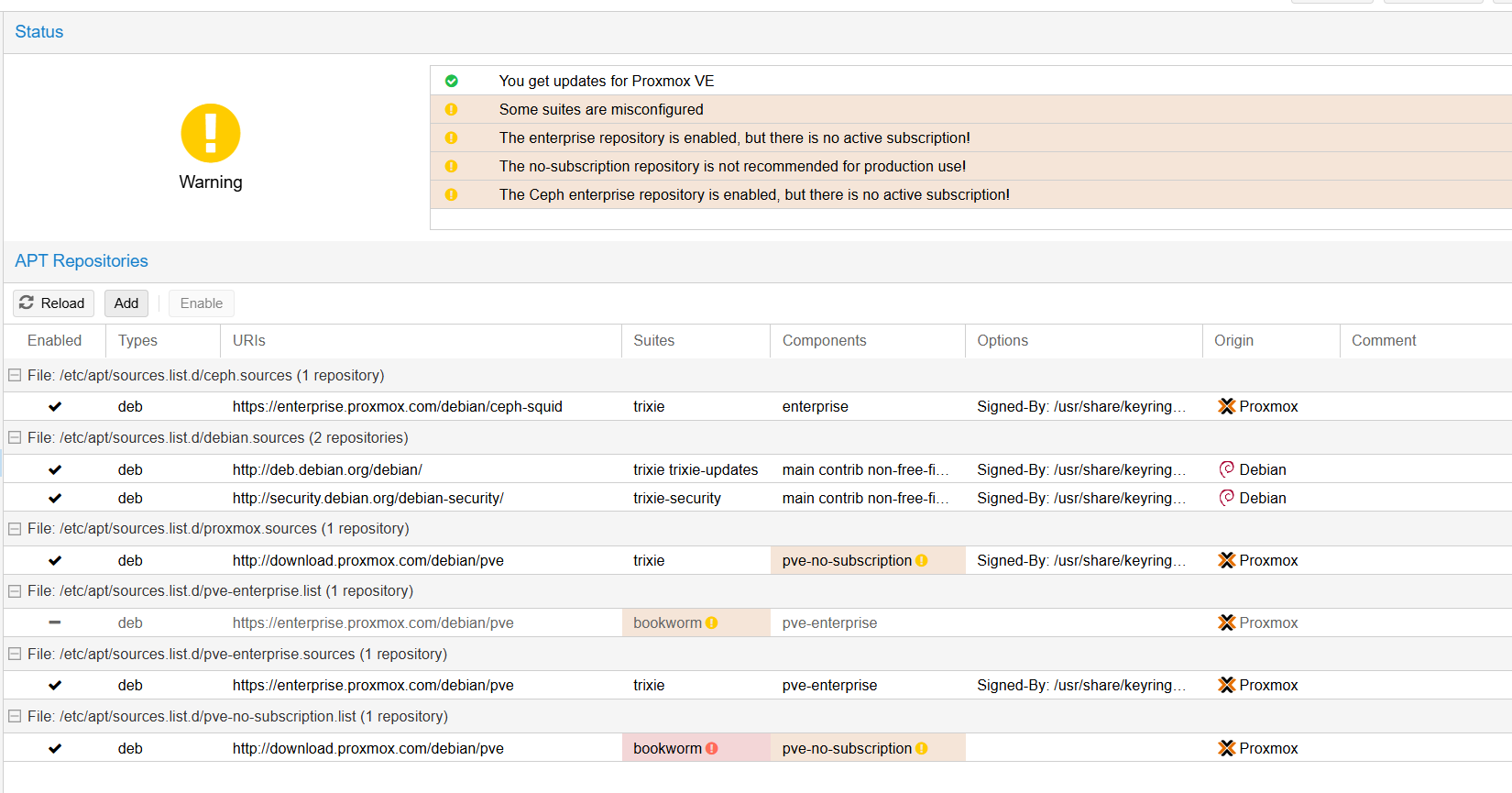
Task: Click Proxmox logo in the proxmox.sources repository row
Action: [1226, 560]
